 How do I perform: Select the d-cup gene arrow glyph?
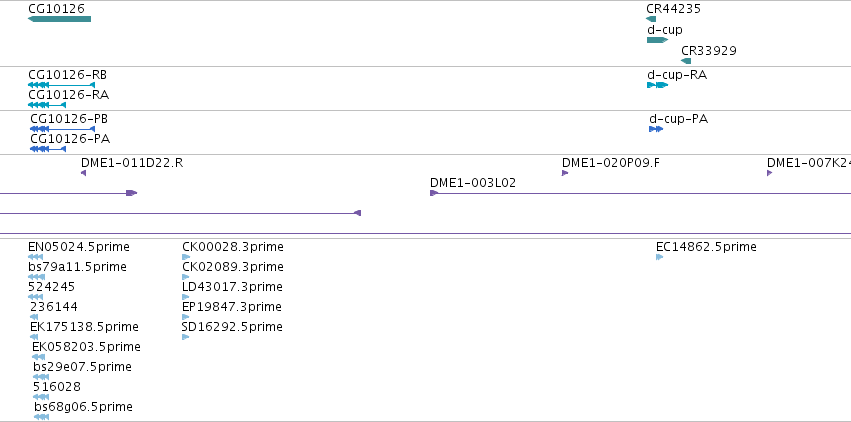point(657,40)
